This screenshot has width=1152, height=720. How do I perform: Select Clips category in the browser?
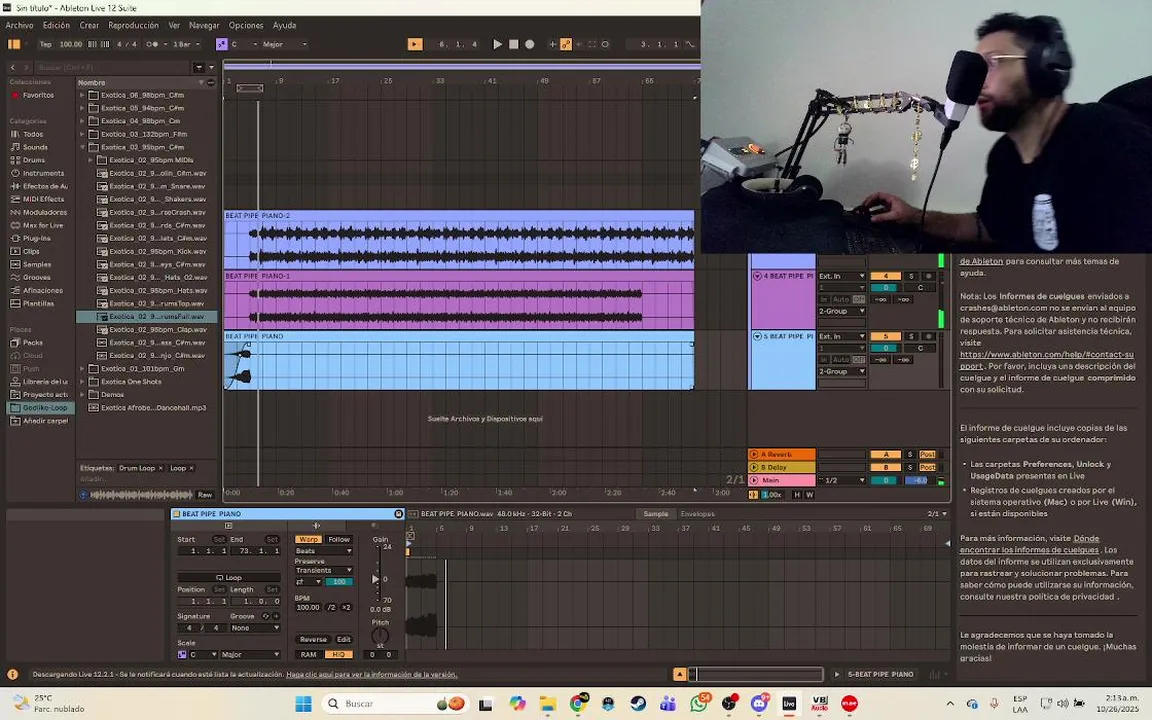31,251
